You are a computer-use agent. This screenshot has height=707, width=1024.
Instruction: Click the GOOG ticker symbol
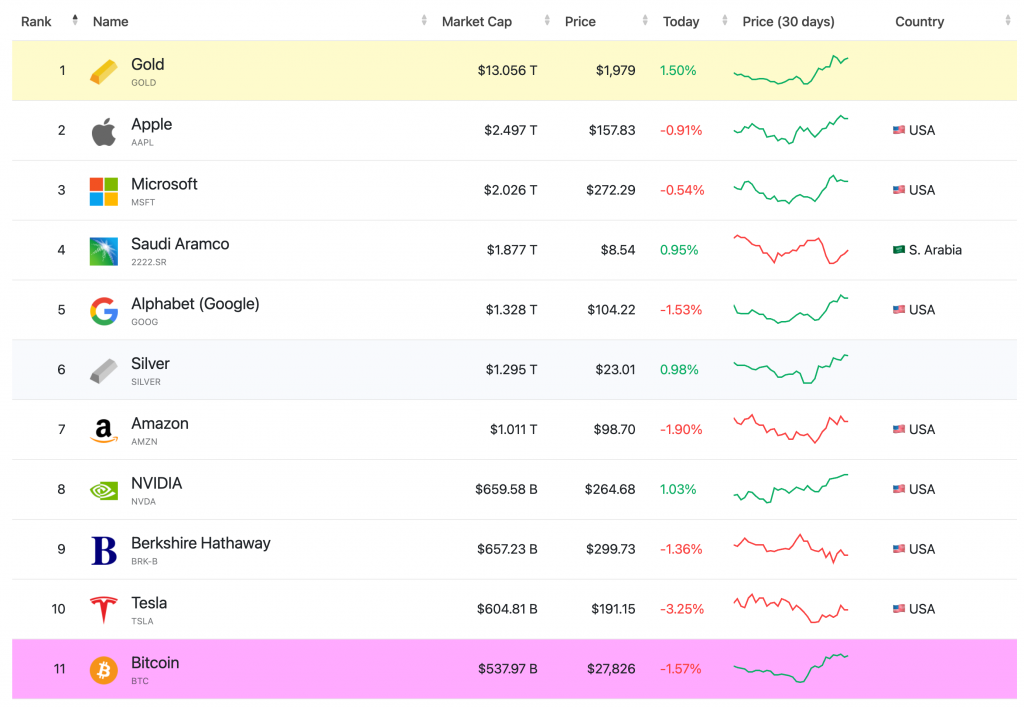pyautogui.click(x=144, y=322)
